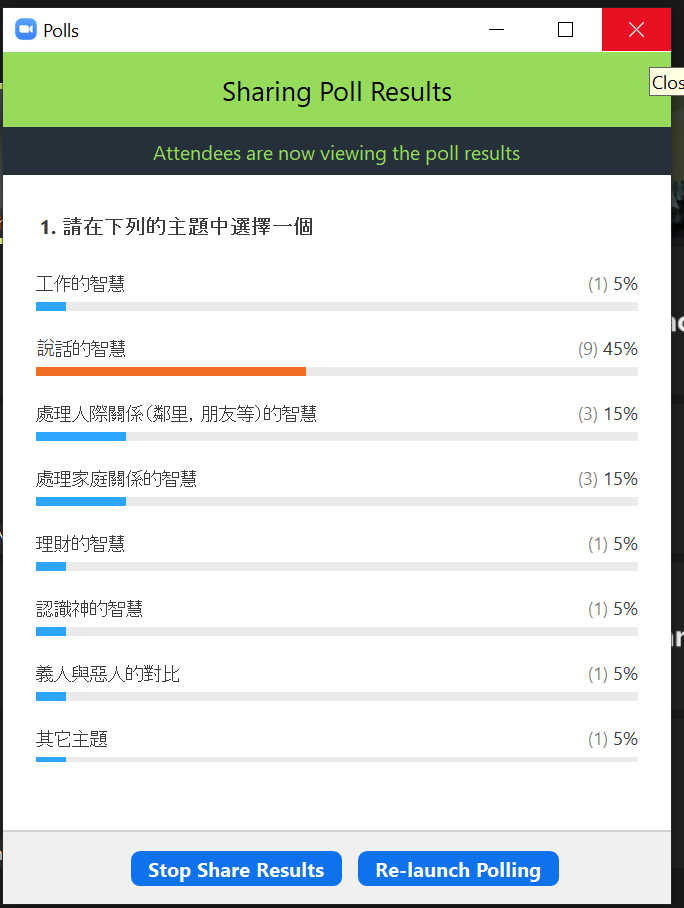Image resolution: width=684 pixels, height=908 pixels.
Task: Select the 工作的智慧 option label
Action: tap(81, 284)
